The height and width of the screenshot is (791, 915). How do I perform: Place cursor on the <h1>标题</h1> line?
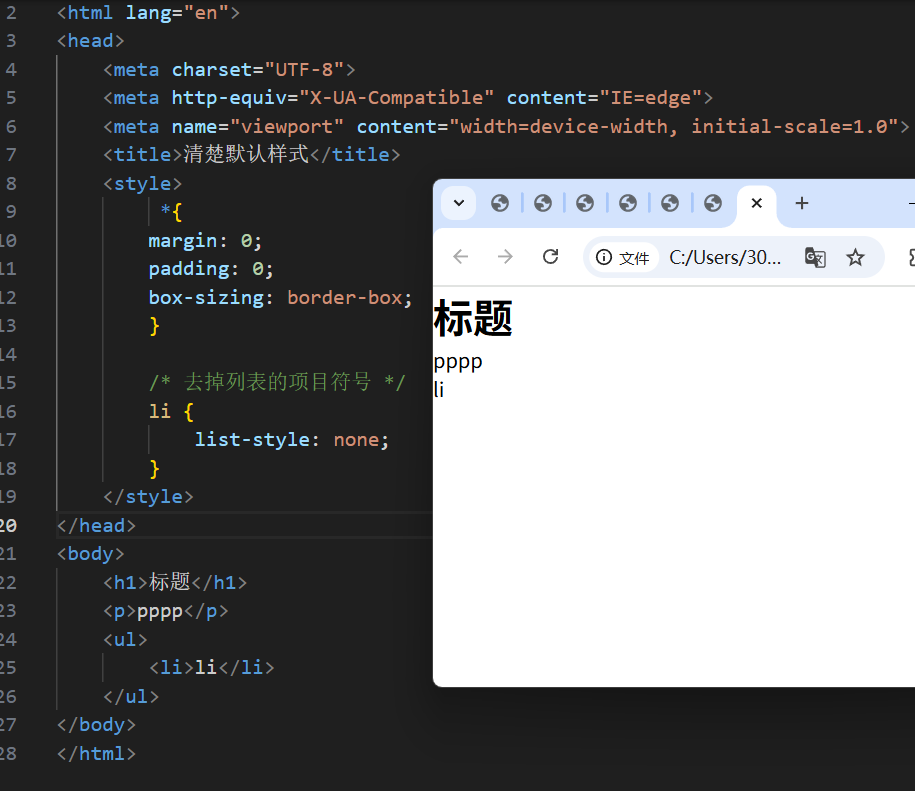[175, 582]
